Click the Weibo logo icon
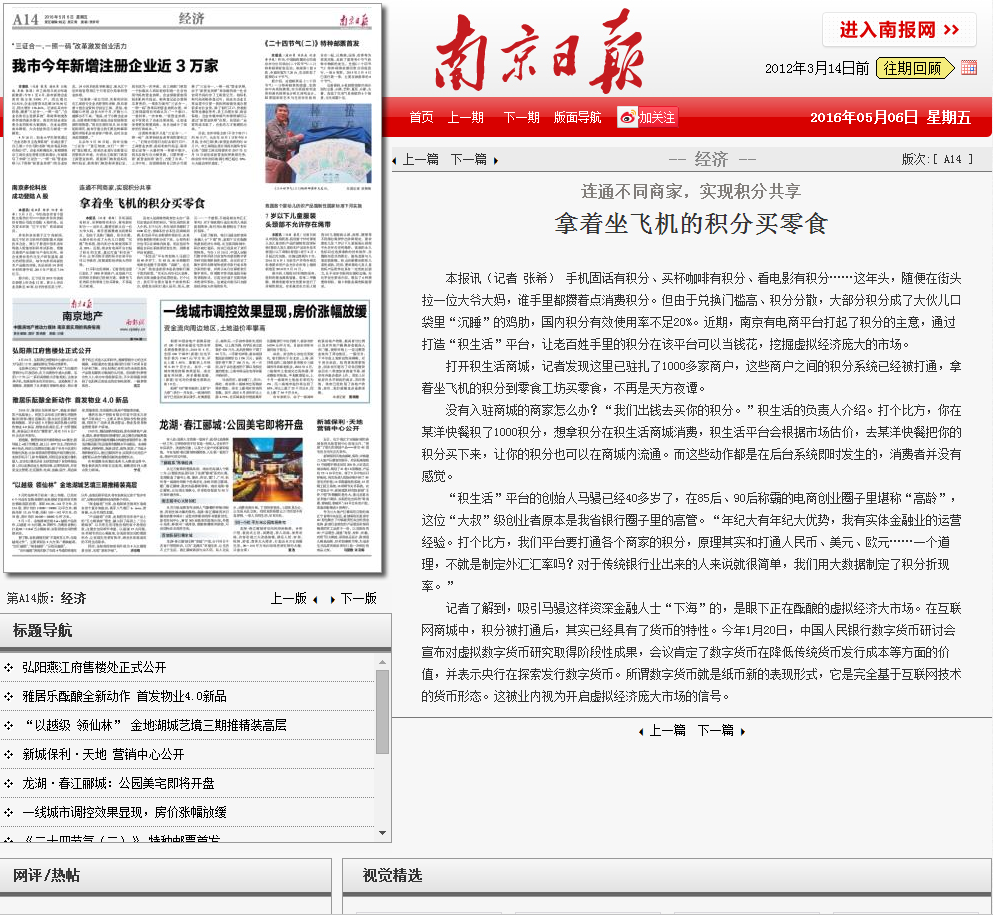 click(628, 117)
